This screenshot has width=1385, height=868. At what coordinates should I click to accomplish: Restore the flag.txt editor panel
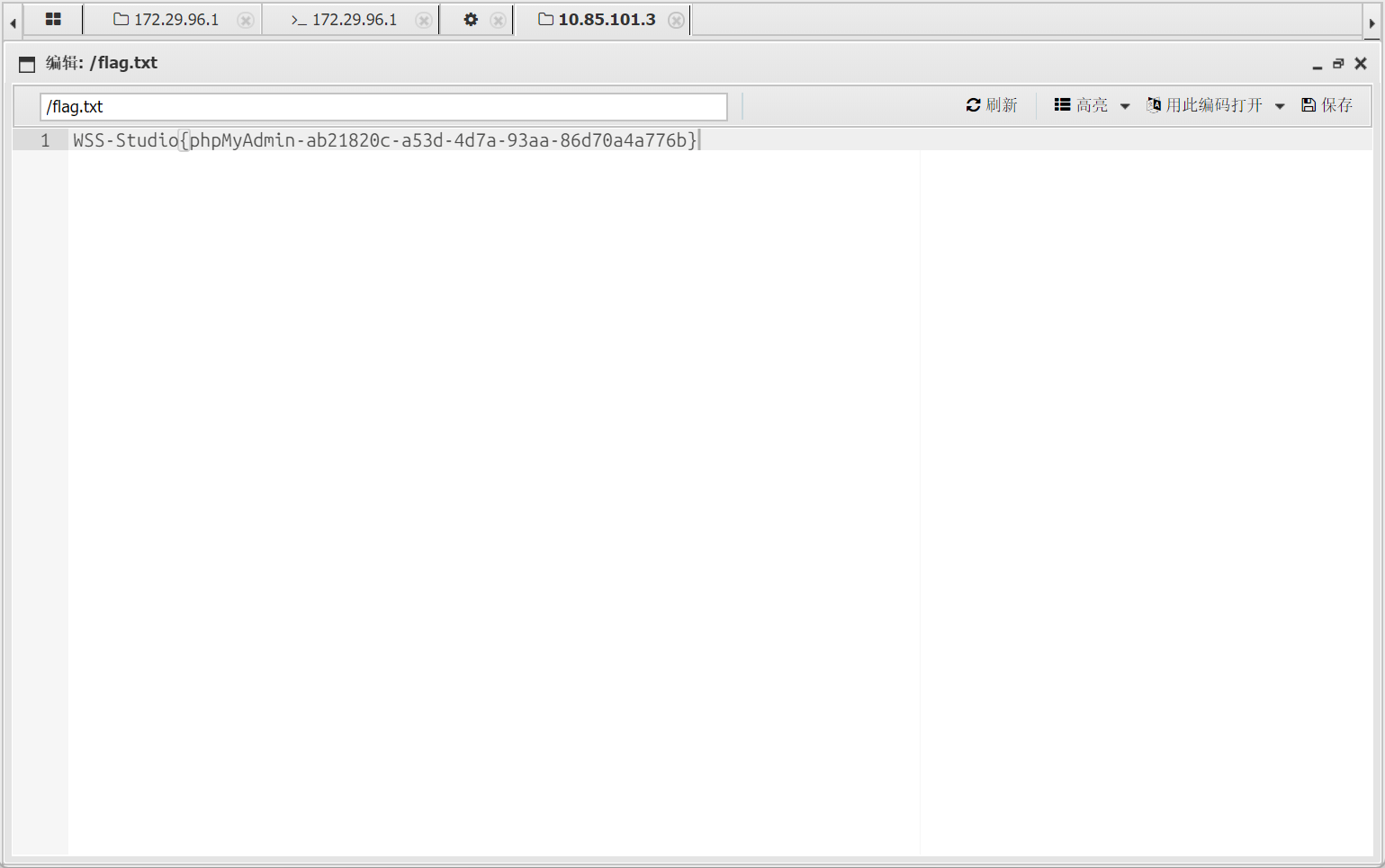click(1338, 64)
